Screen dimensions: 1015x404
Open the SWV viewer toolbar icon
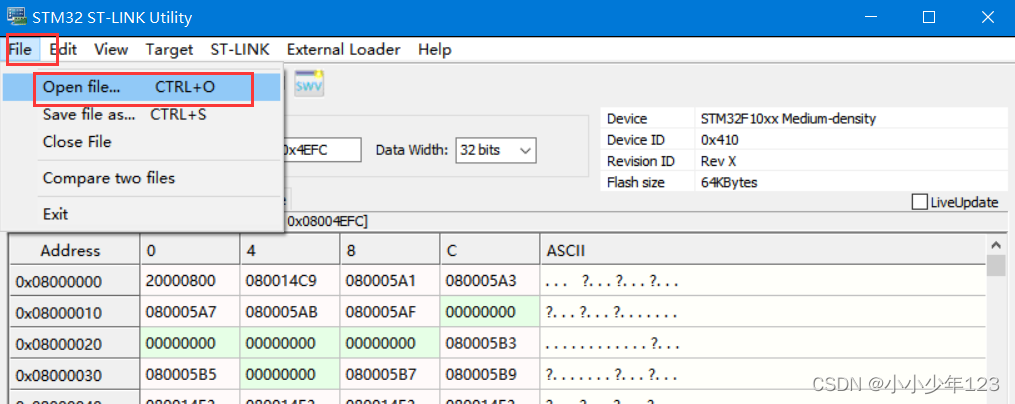point(309,84)
